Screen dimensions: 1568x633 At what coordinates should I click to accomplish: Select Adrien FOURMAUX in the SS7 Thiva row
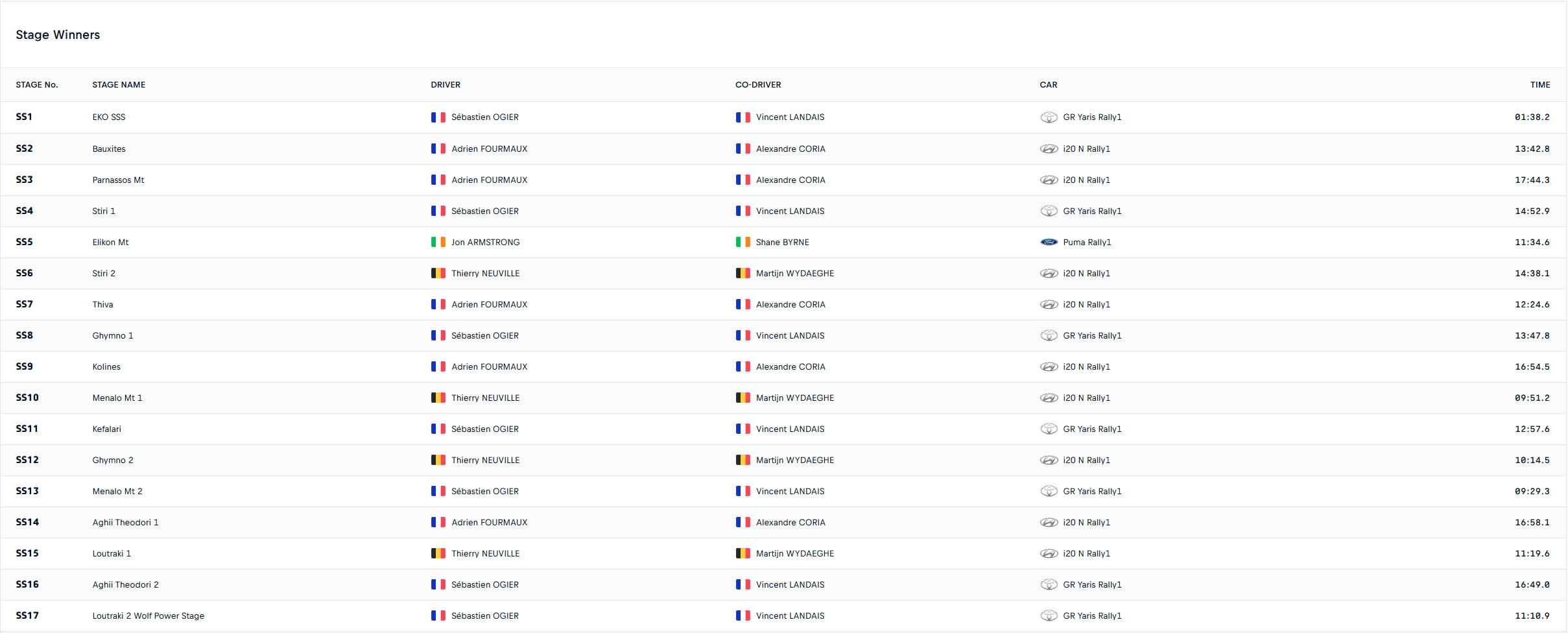(x=490, y=304)
